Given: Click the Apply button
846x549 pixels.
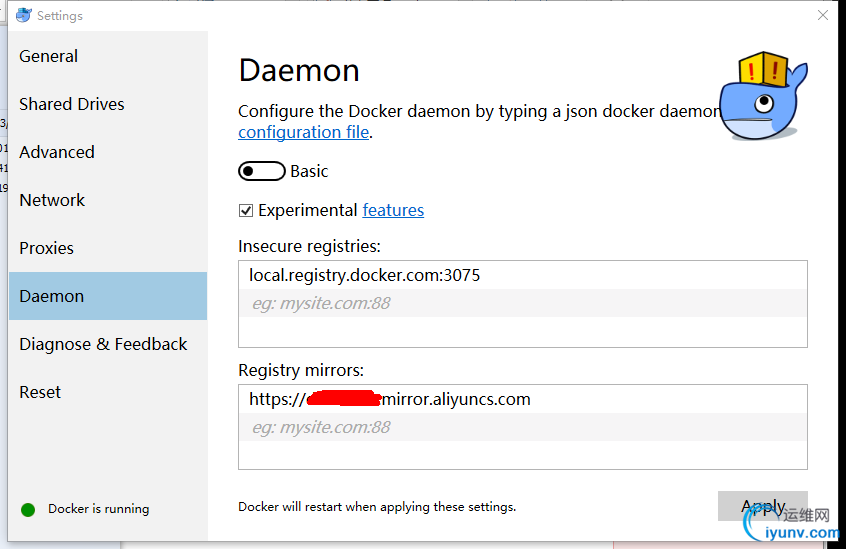Looking at the screenshot, I should pos(762,506).
